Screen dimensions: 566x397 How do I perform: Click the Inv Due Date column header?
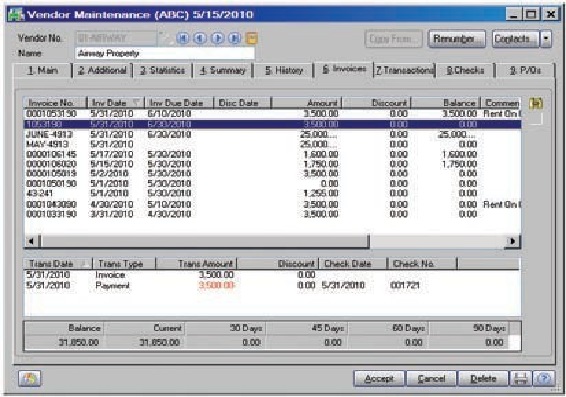click(179, 103)
